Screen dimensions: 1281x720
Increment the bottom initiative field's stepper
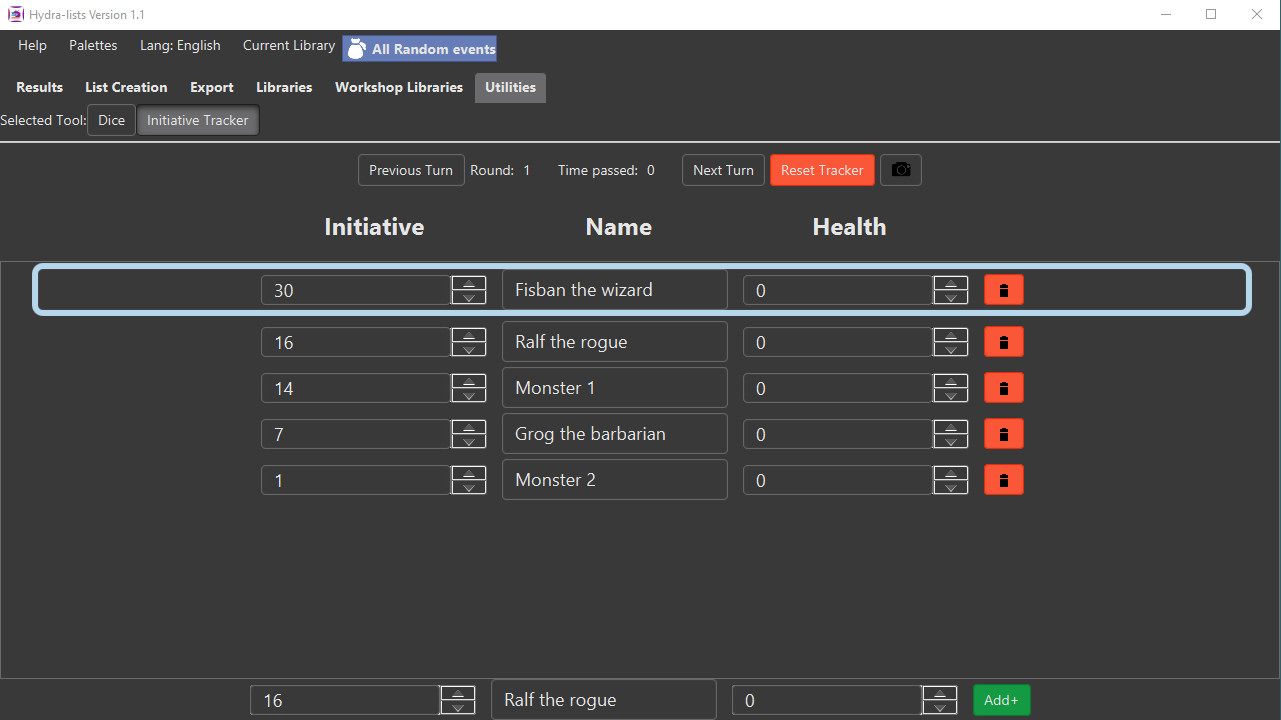[x=458, y=694]
